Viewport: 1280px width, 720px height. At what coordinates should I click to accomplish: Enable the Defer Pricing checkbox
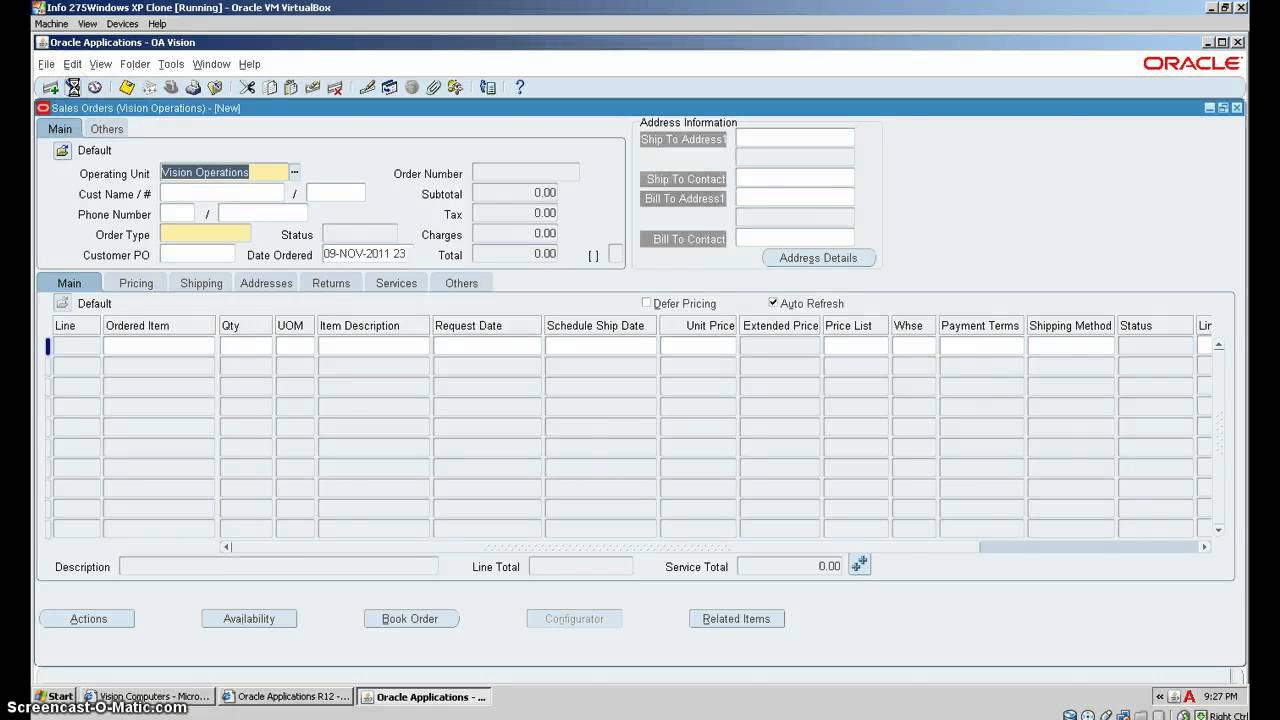[646, 302]
